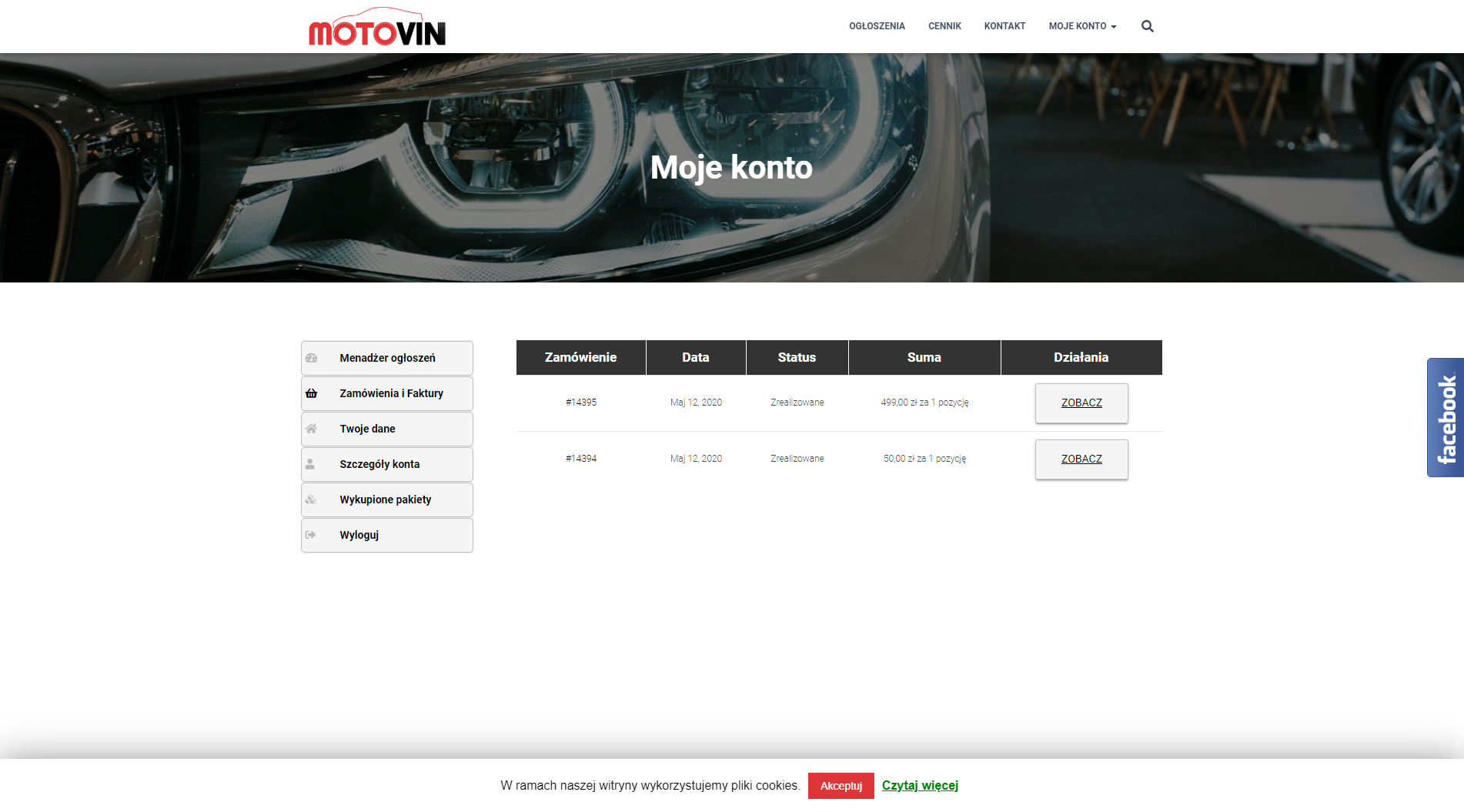Open the Ogłoszenia menu item
This screenshot has width=1464, height=812.
pyautogui.click(x=877, y=25)
